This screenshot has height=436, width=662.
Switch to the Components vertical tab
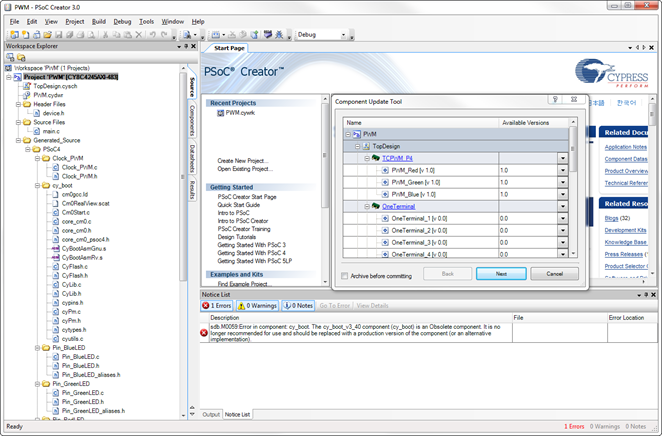click(x=192, y=120)
